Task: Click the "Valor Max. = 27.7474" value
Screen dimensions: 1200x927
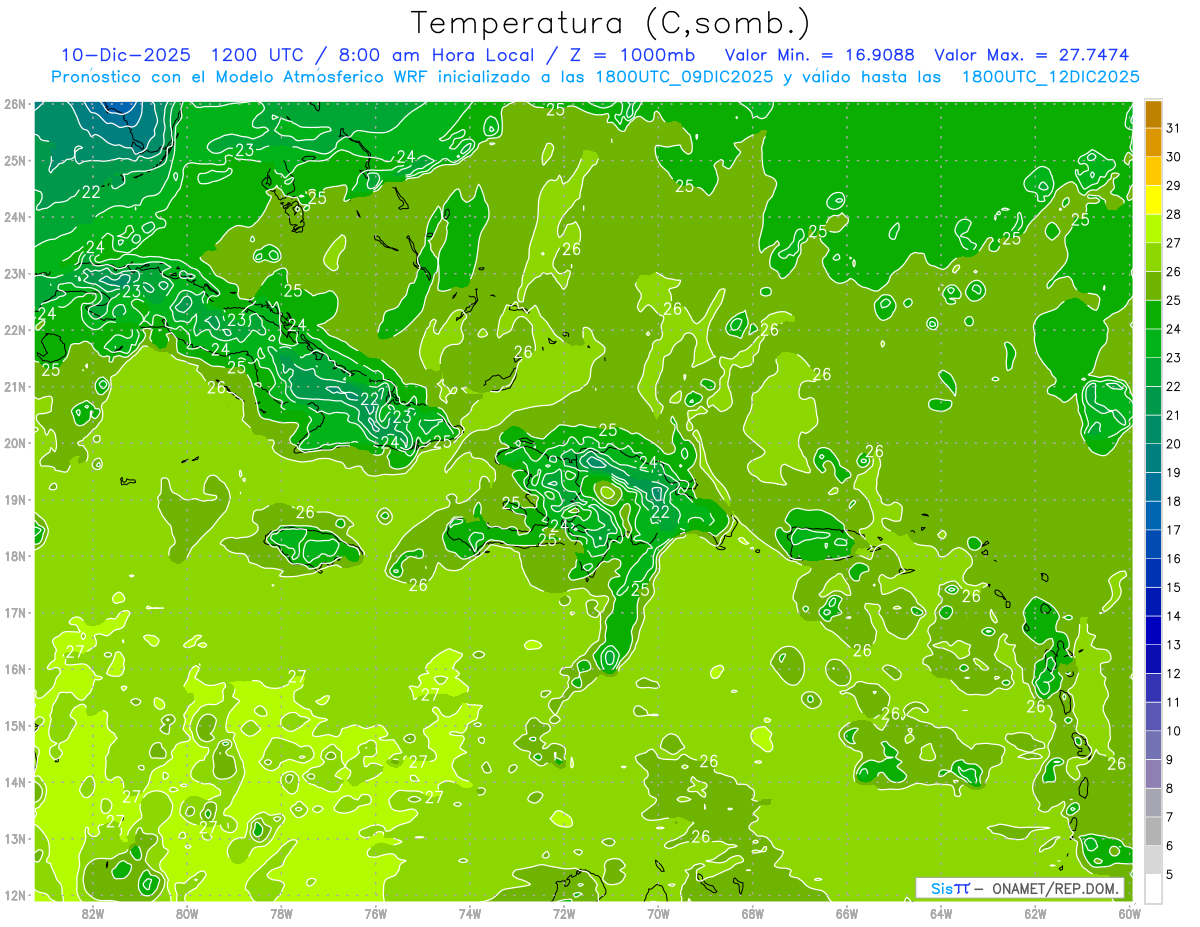Action: pos(1032,54)
